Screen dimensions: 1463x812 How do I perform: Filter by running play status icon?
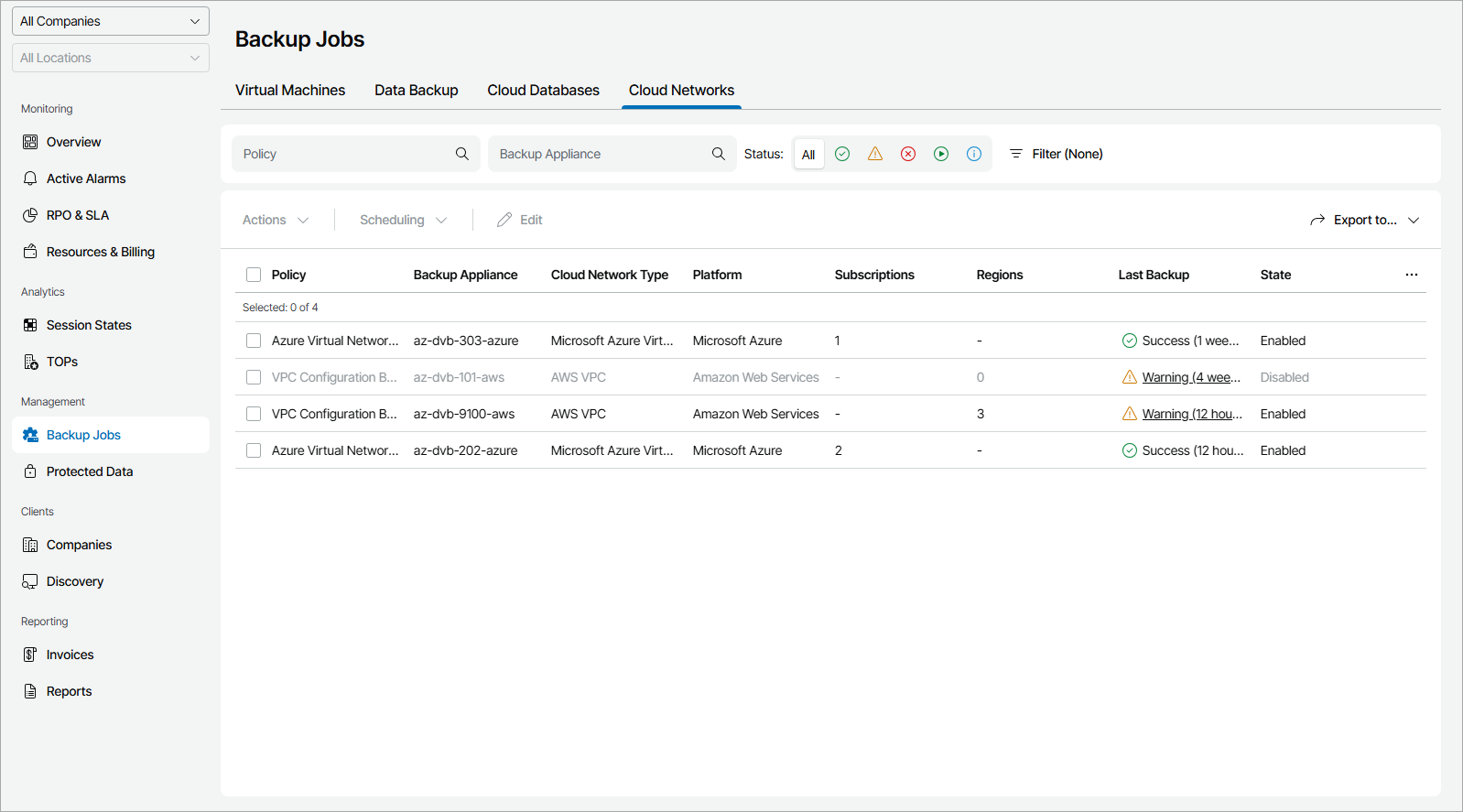click(x=941, y=154)
